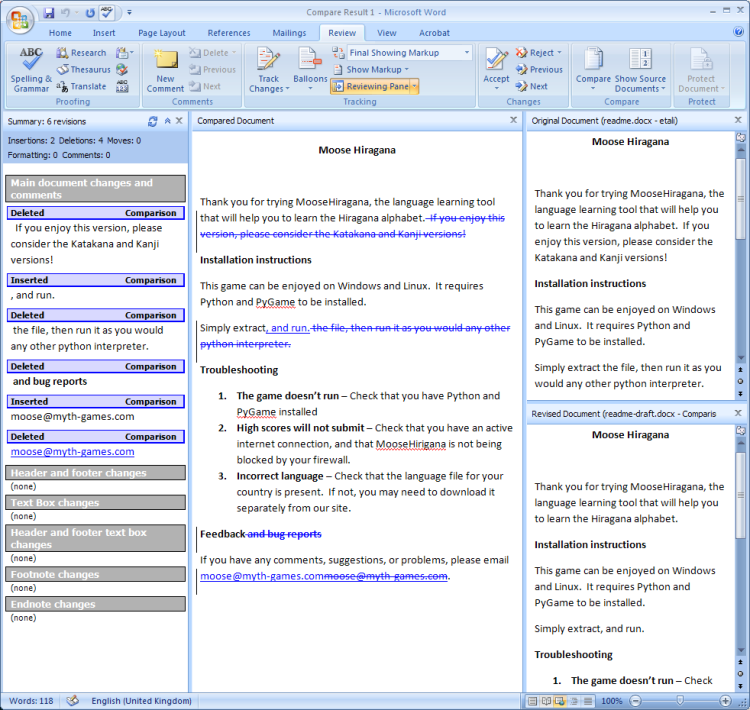Click the Compare documents button

tap(593, 69)
